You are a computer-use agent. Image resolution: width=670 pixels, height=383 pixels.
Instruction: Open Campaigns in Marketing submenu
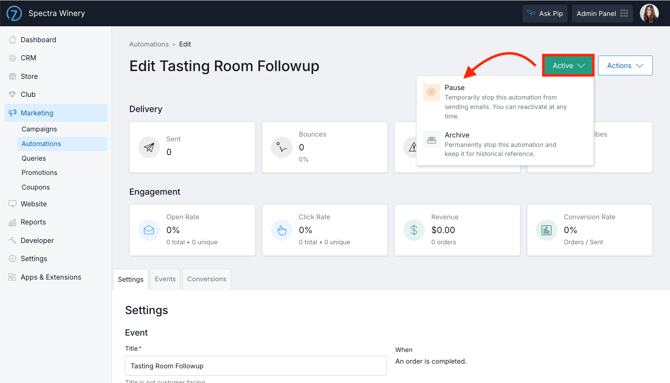(x=39, y=129)
